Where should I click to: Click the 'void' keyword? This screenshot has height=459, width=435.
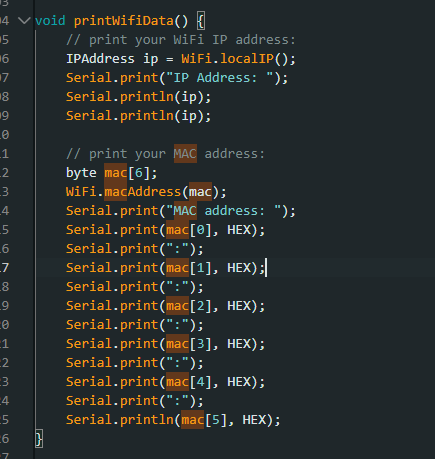click(x=50, y=21)
